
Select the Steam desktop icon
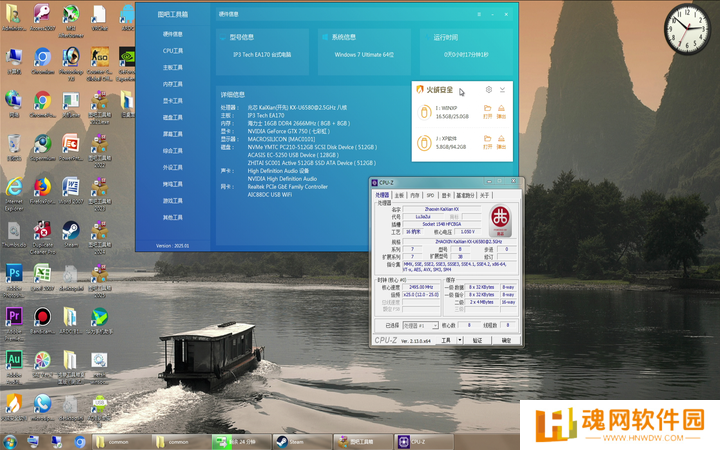[x=71, y=234]
